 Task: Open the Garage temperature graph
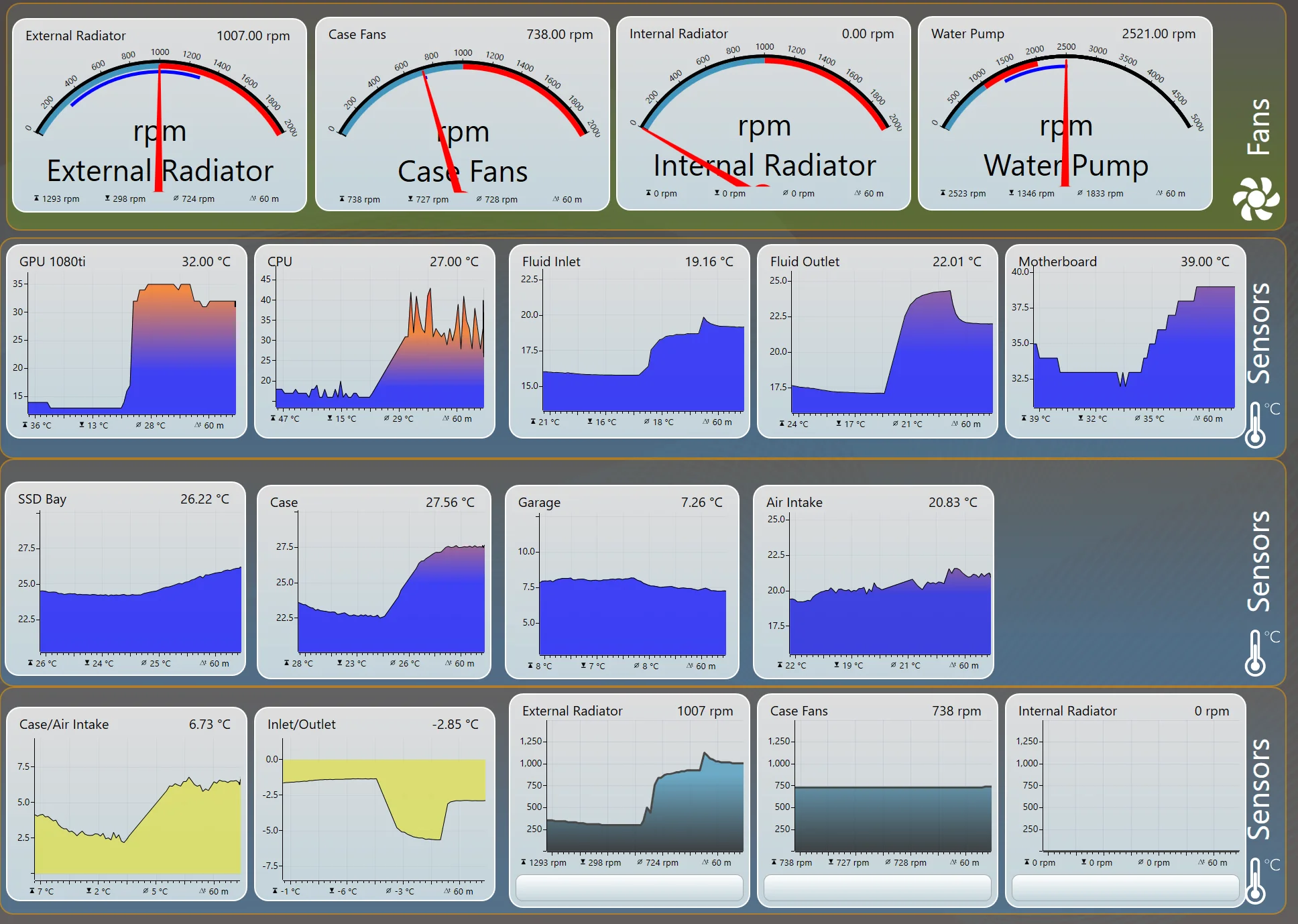[633, 585]
